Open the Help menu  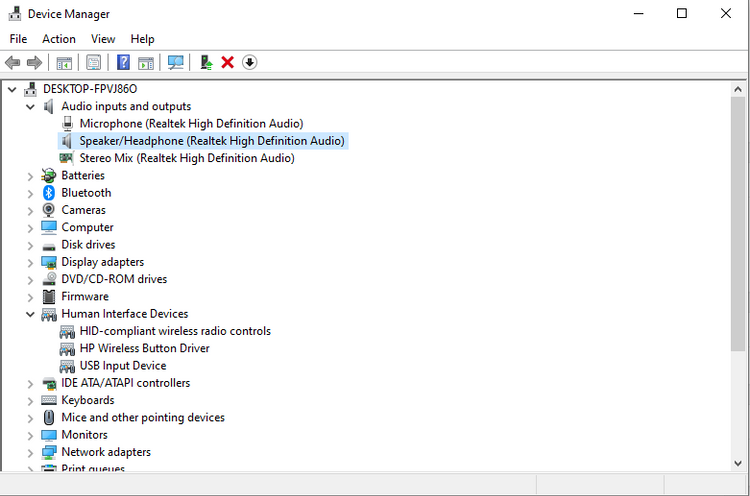coord(143,39)
